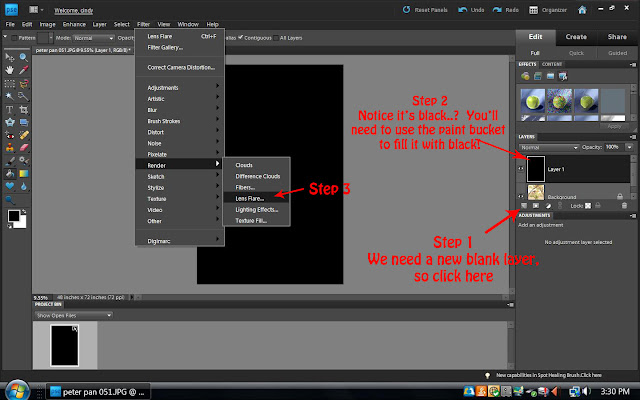Open the Layers panel flyout menu
640x400 pixels.
coord(633,137)
